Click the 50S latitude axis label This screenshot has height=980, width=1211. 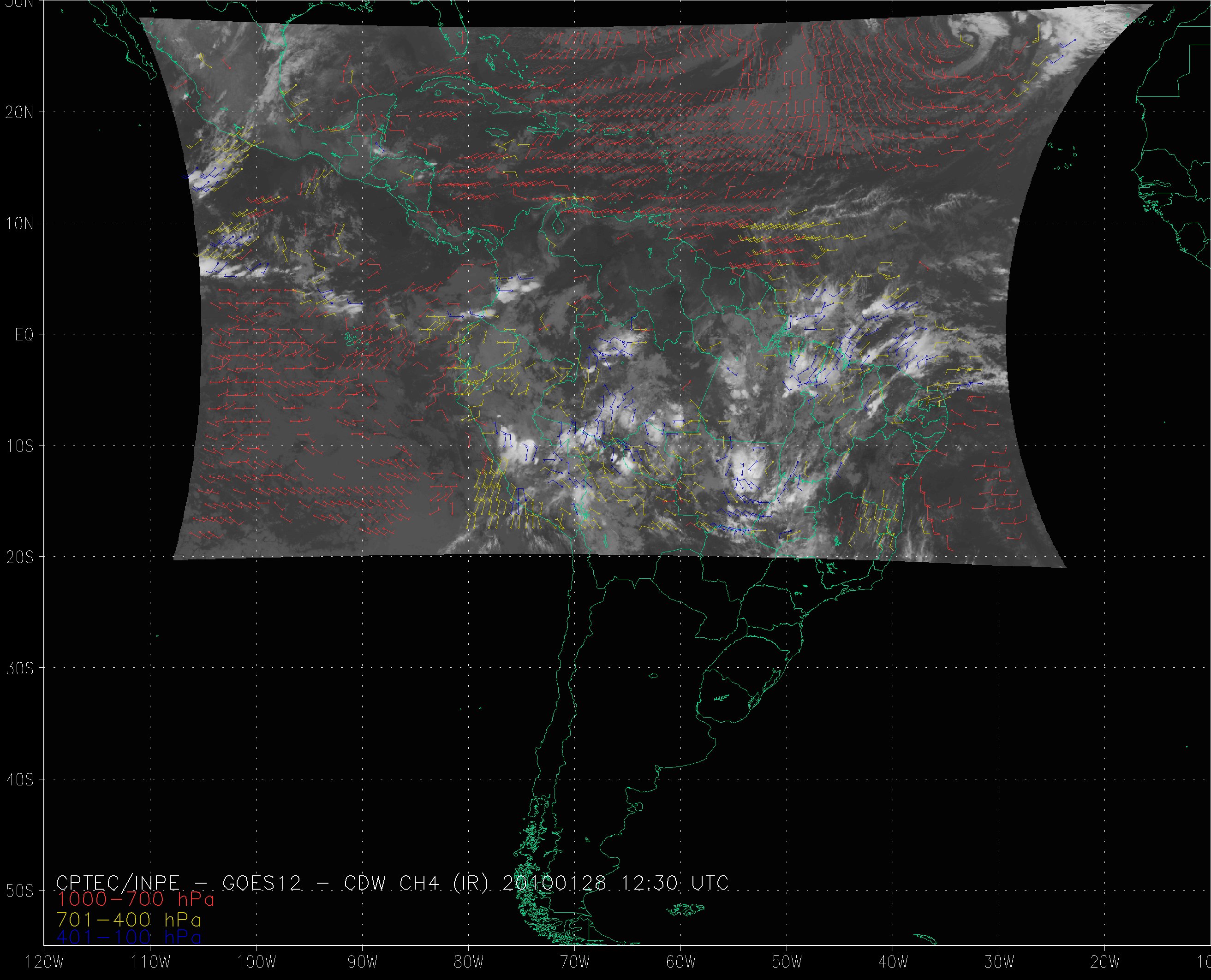(x=20, y=891)
